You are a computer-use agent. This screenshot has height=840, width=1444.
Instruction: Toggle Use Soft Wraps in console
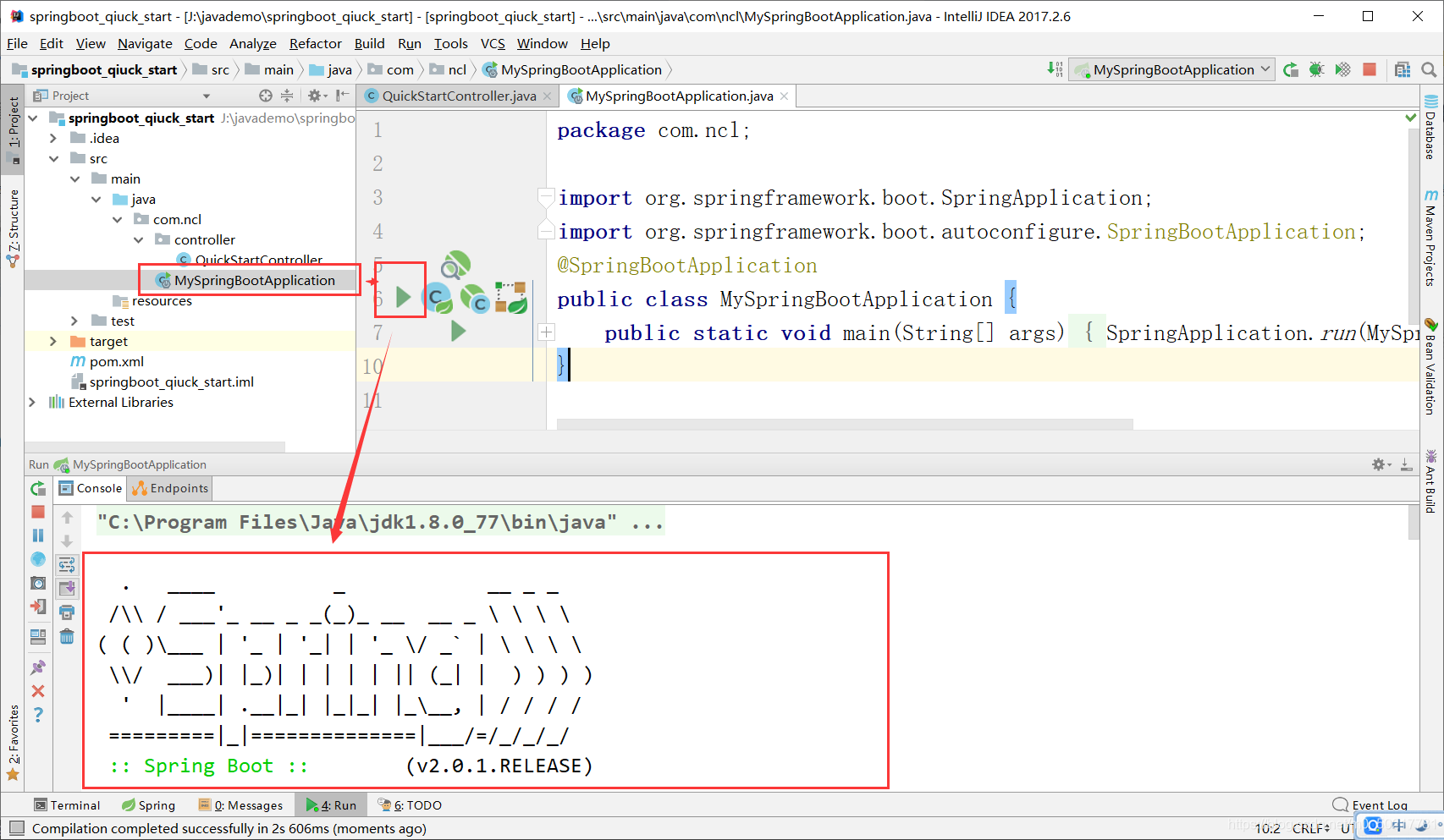tap(67, 565)
